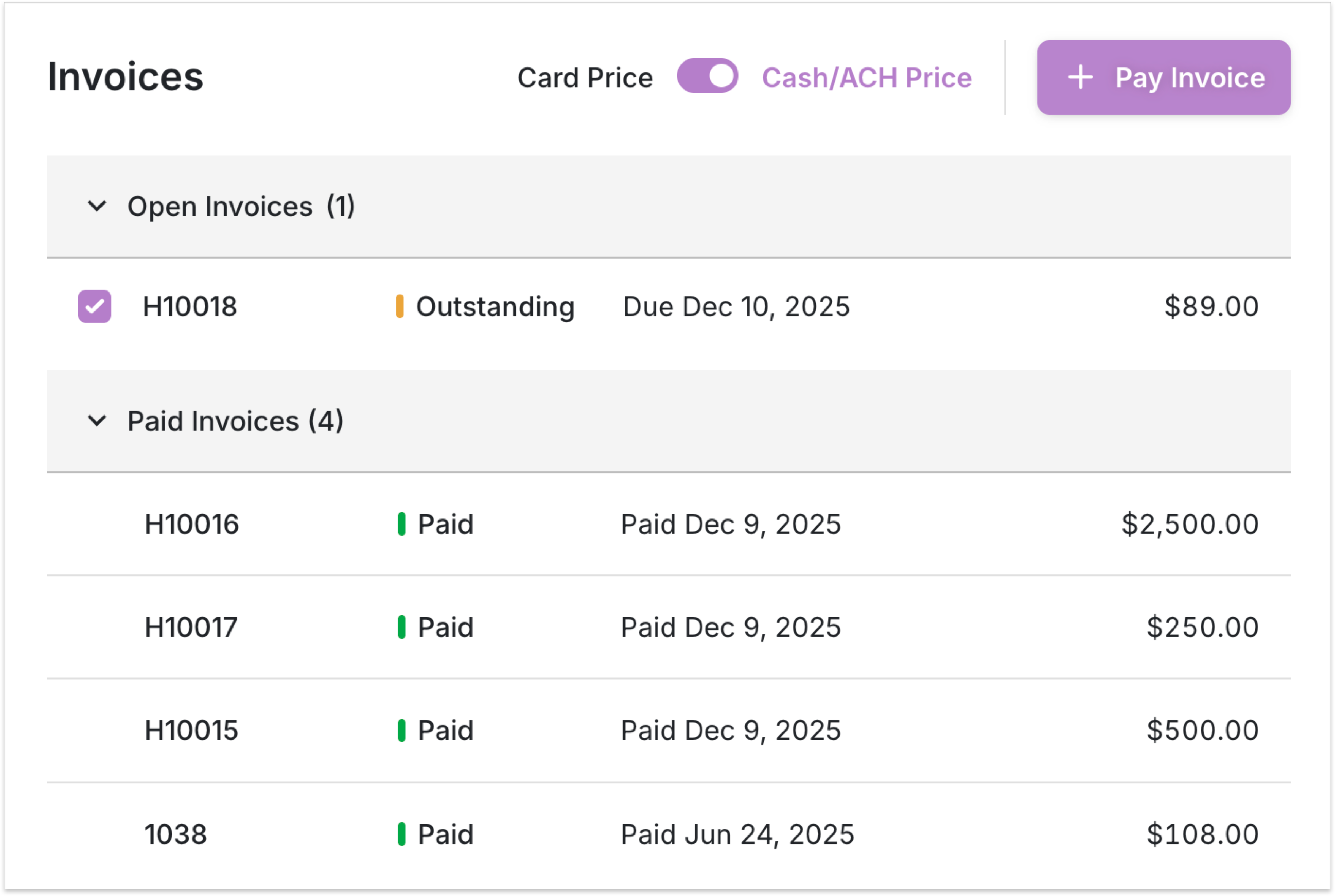The height and width of the screenshot is (896, 1335).
Task: Click green Paid indicator for H10016
Action: coord(401,524)
